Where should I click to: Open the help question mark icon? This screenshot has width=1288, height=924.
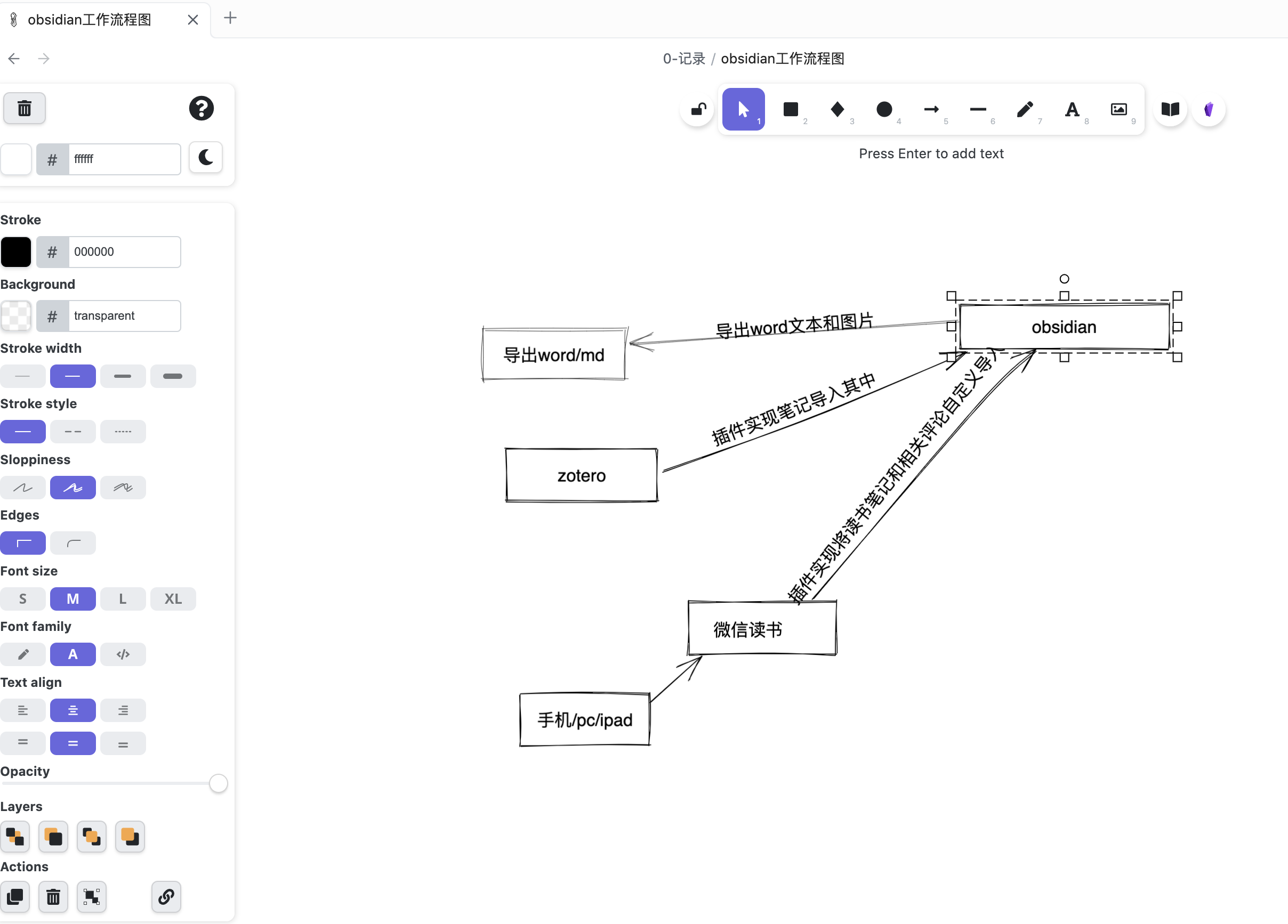201,108
